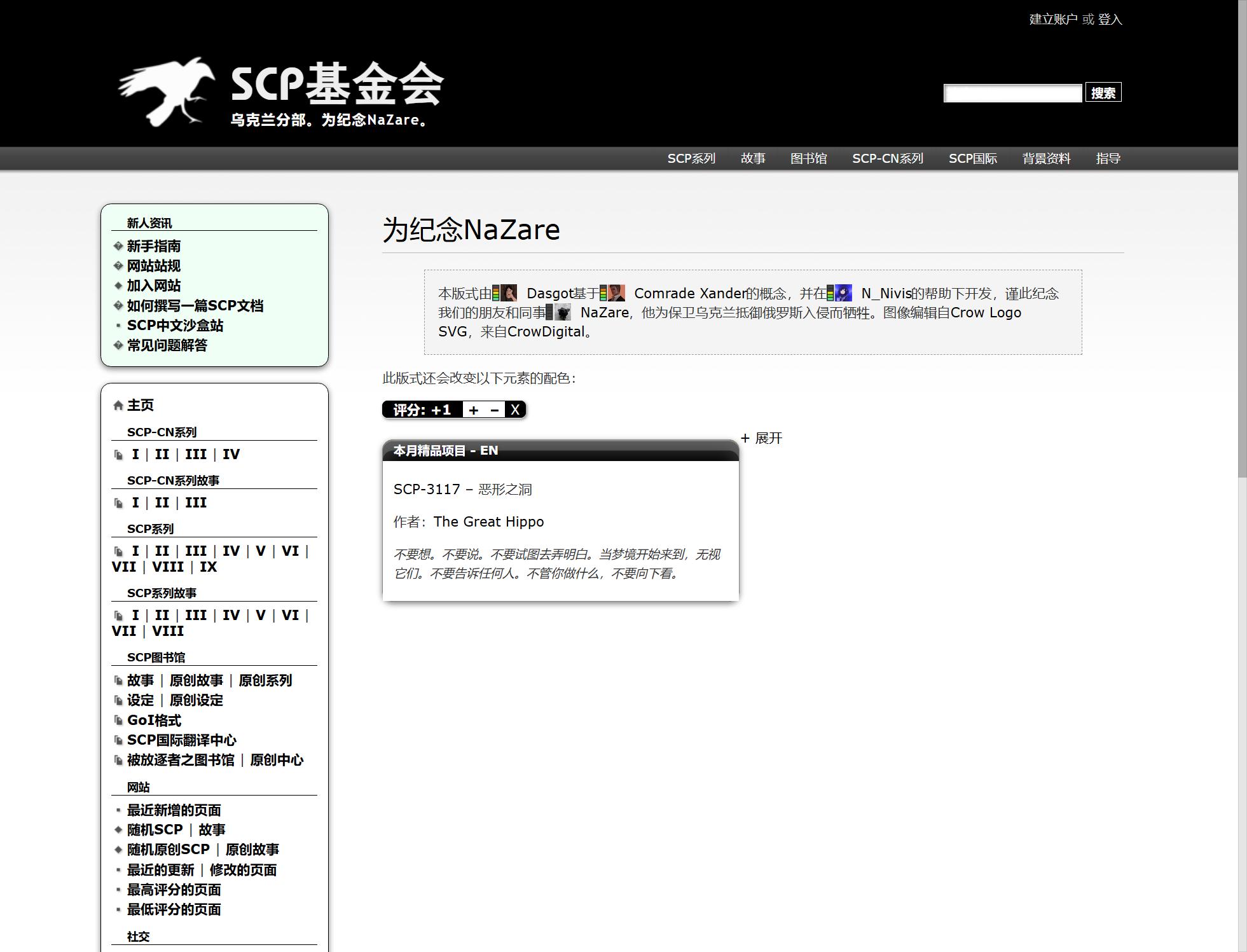Open the SCP-CN系列 top menu
Image resolution: width=1247 pixels, height=952 pixels.
coord(888,158)
